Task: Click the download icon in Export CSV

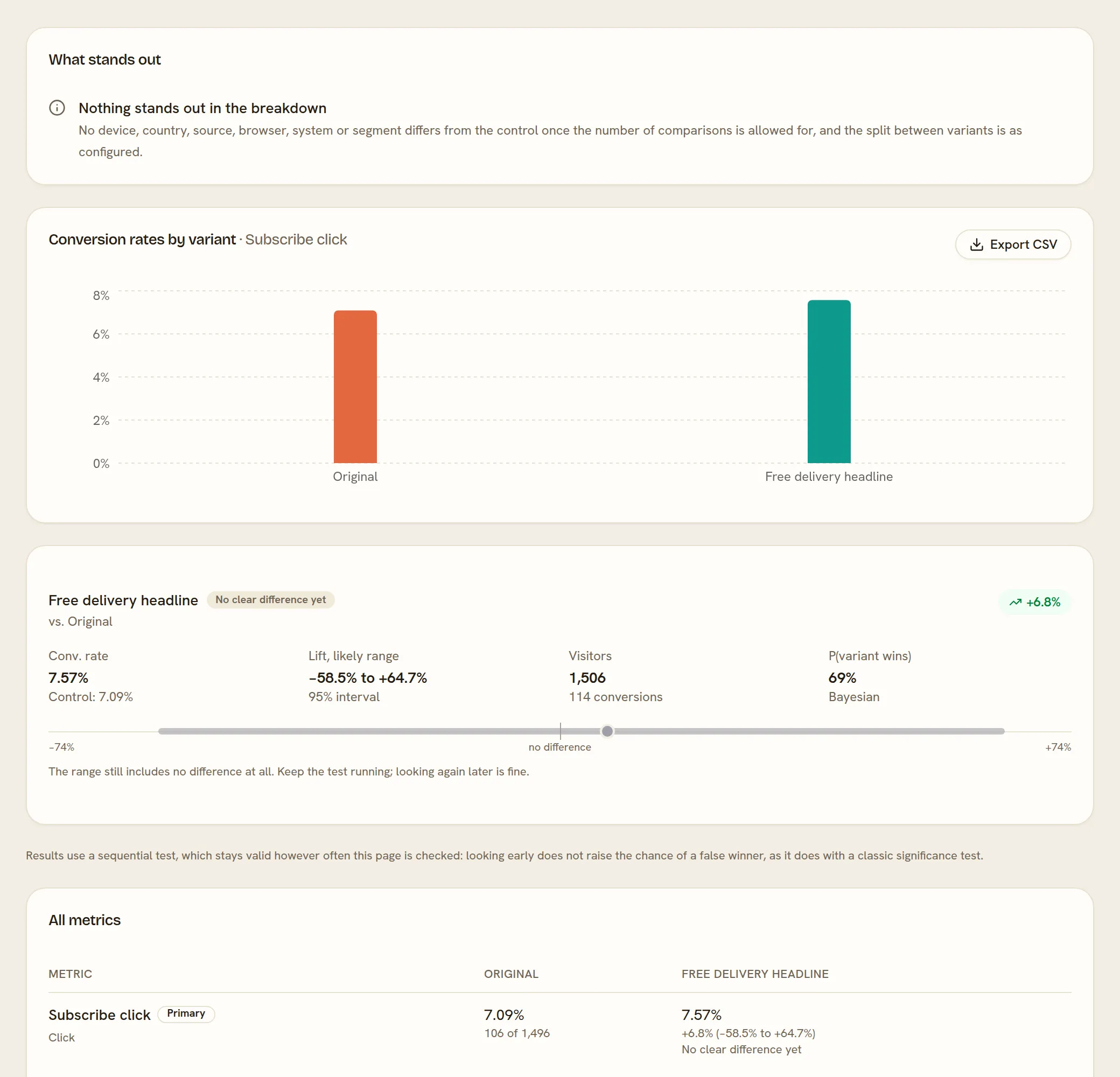Action: (977, 244)
